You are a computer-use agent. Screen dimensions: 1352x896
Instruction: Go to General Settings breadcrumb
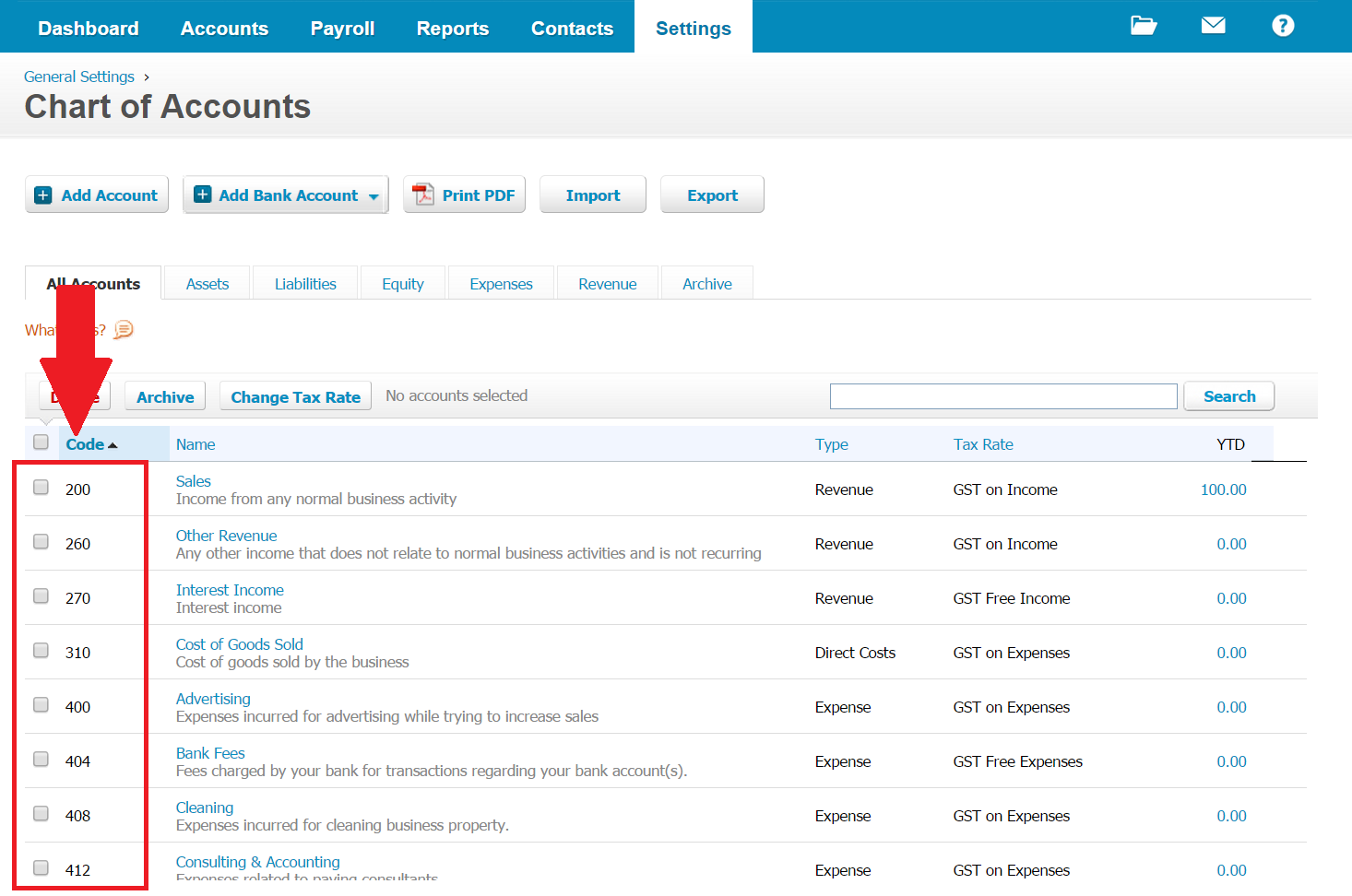pyautogui.click(x=79, y=77)
